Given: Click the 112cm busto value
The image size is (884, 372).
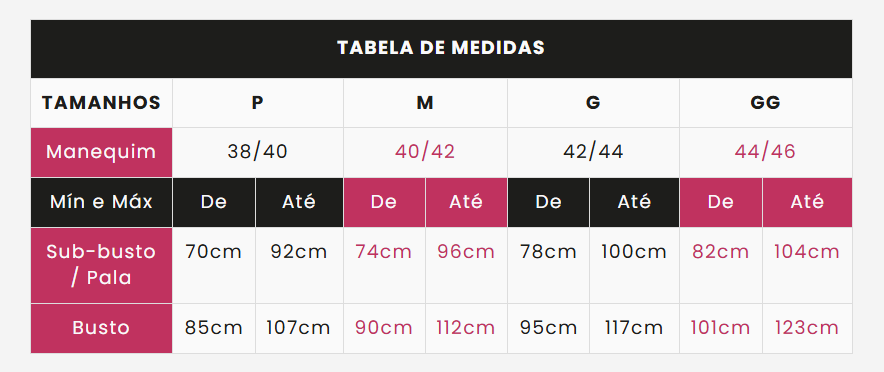Looking at the screenshot, I should [x=466, y=329].
